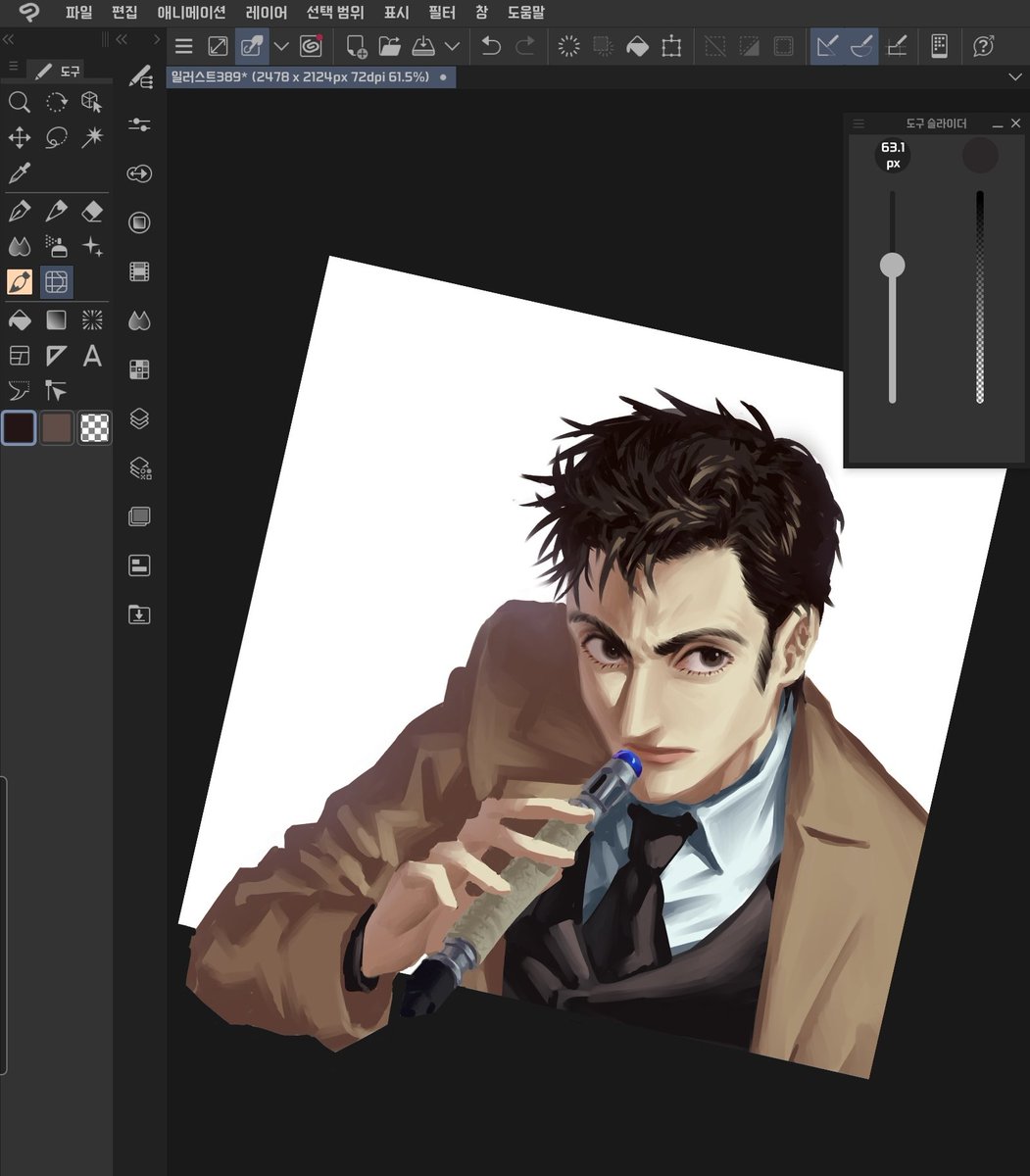This screenshot has width=1030, height=1176.
Task: Open the 필터 menu
Action: [x=442, y=13]
